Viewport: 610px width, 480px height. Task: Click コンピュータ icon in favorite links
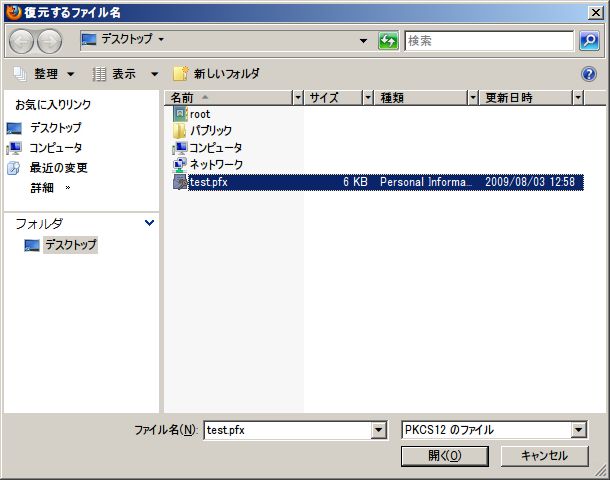point(14,148)
